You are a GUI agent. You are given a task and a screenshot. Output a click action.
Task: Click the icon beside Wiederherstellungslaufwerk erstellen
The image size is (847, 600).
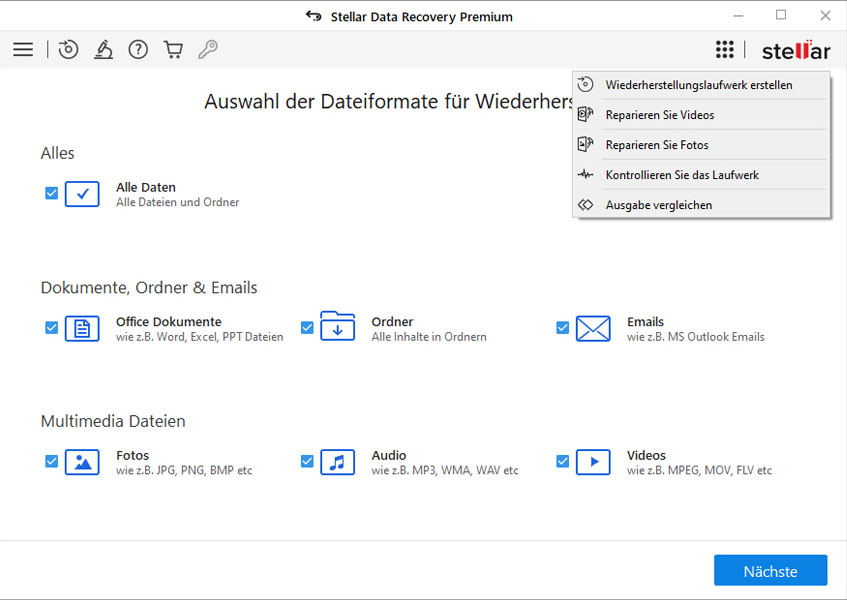pos(586,84)
